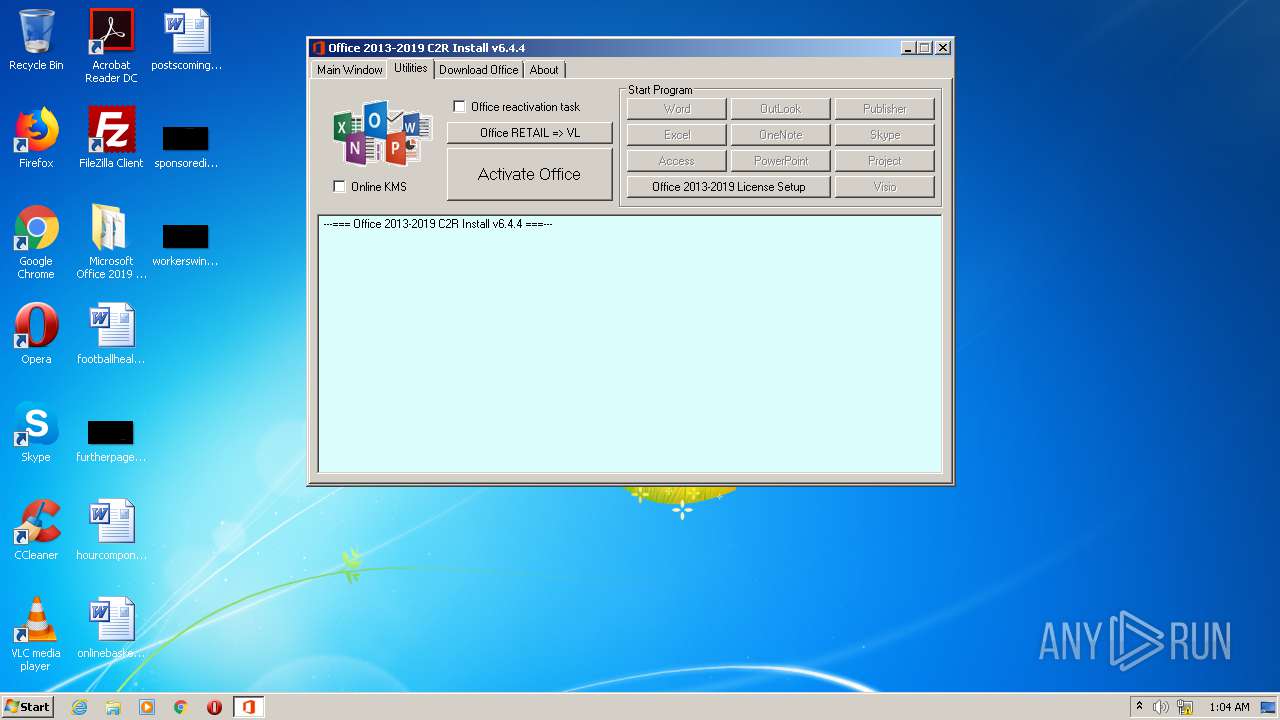Open Internet Explorer from taskbar
Image resolution: width=1280 pixels, height=720 pixels.
(79, 707)
